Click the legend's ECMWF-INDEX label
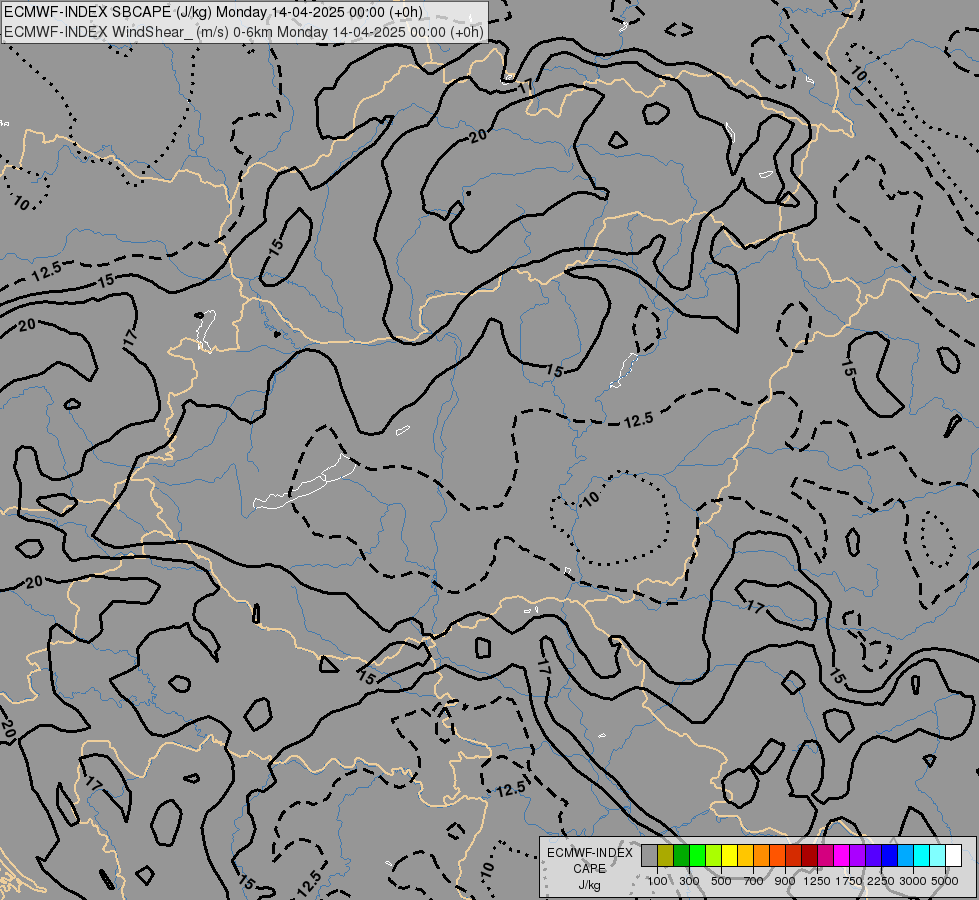This screenshot has height=900, width=979. click(x=590, y=853)
